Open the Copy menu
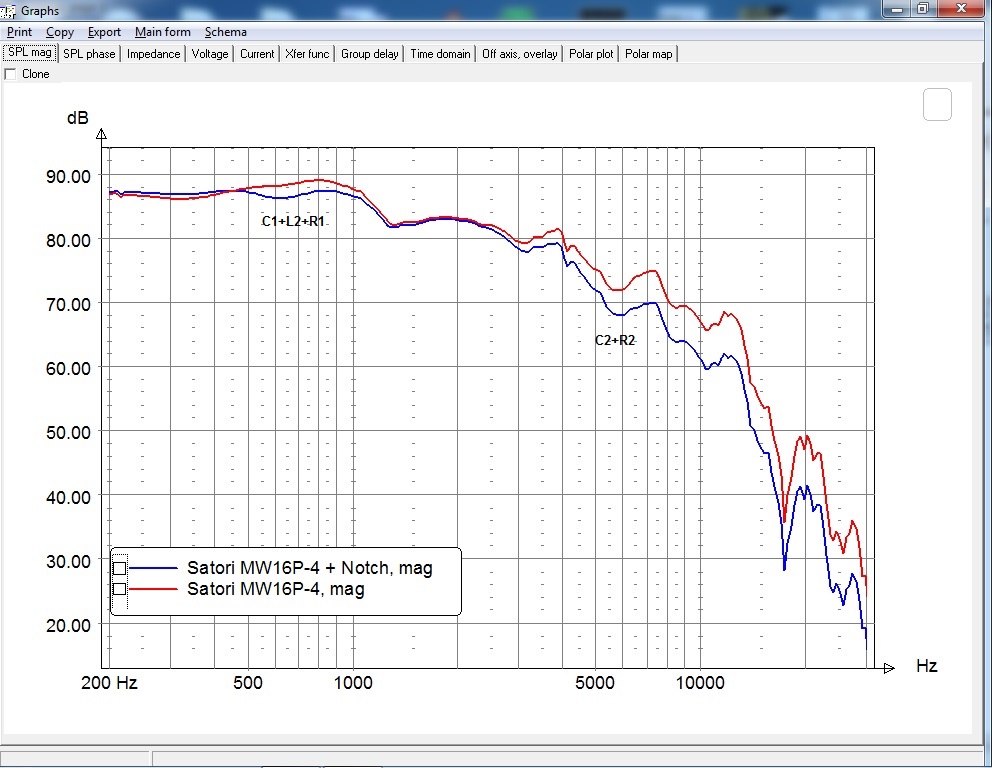Viewport: 992px width, 768px height. (x=59, y=32)
